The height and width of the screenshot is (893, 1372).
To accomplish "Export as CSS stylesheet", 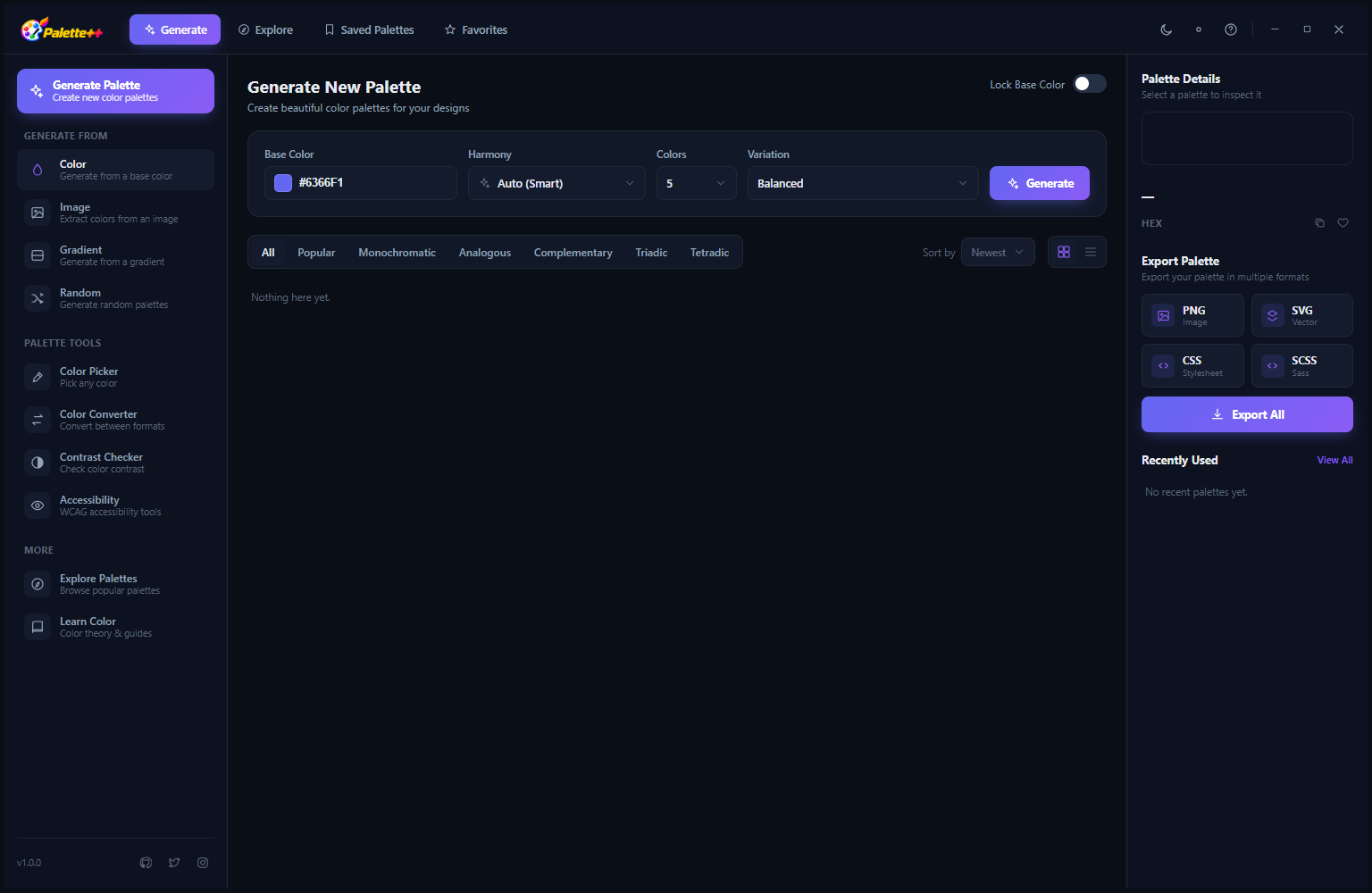I will pos(1192,366).
